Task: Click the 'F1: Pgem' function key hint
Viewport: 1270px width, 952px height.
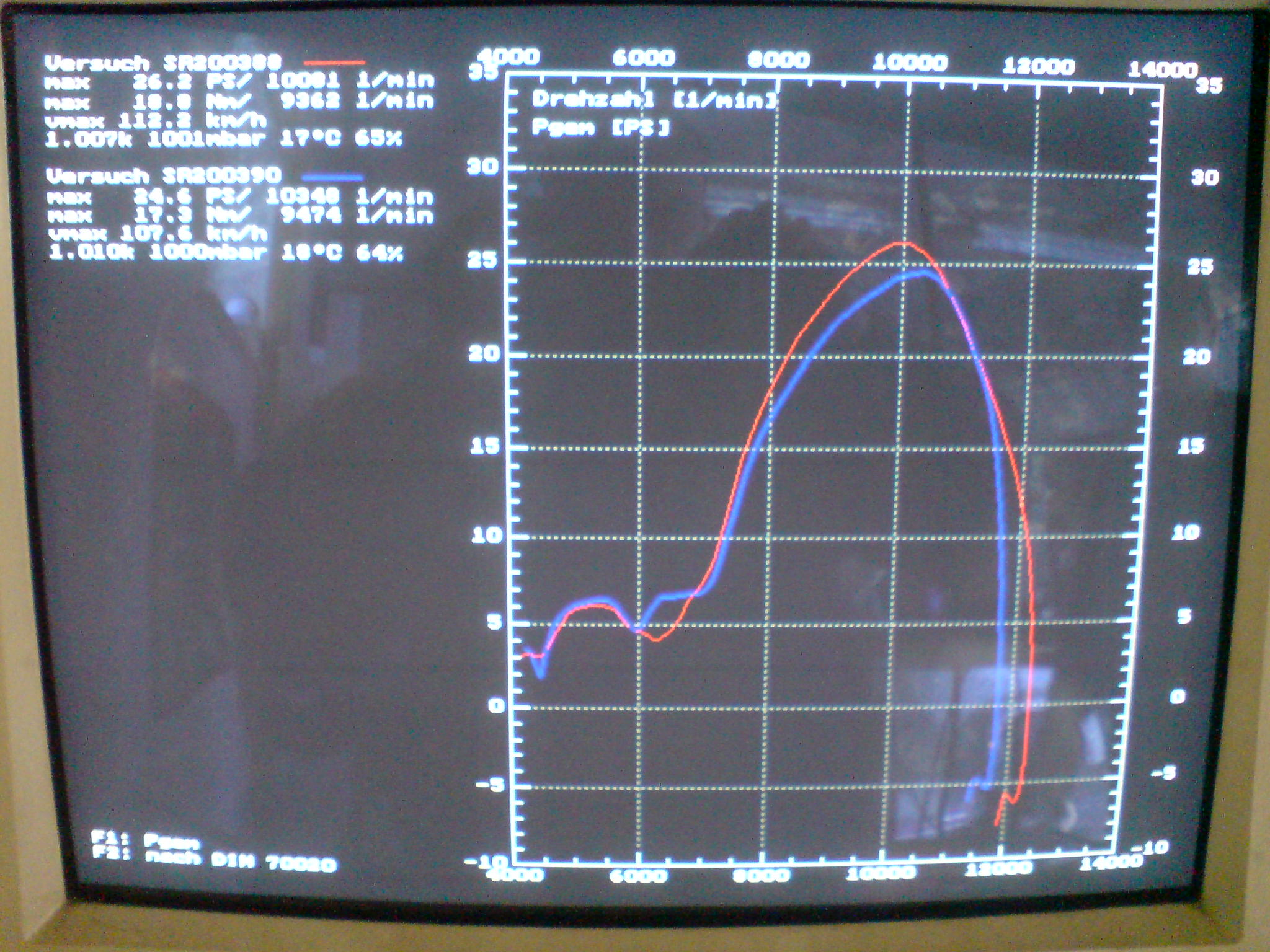Action: tap(146, 840)
